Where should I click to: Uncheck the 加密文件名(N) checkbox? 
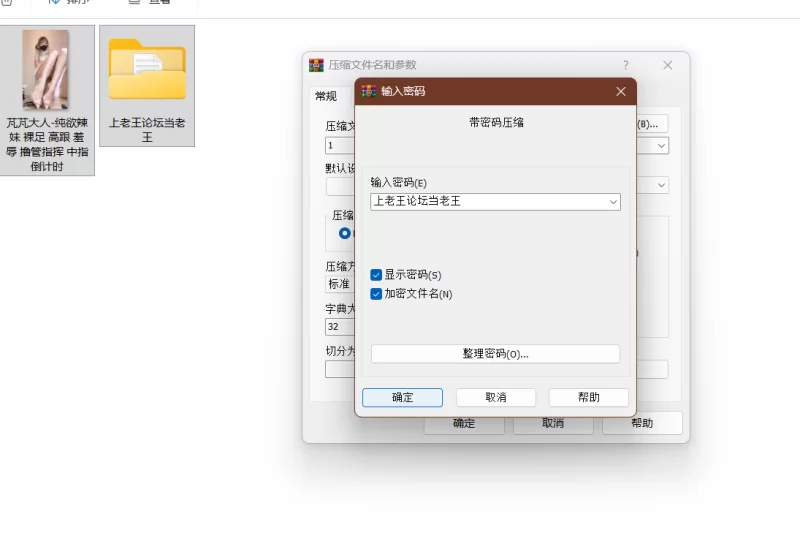(x=376, y=294)
